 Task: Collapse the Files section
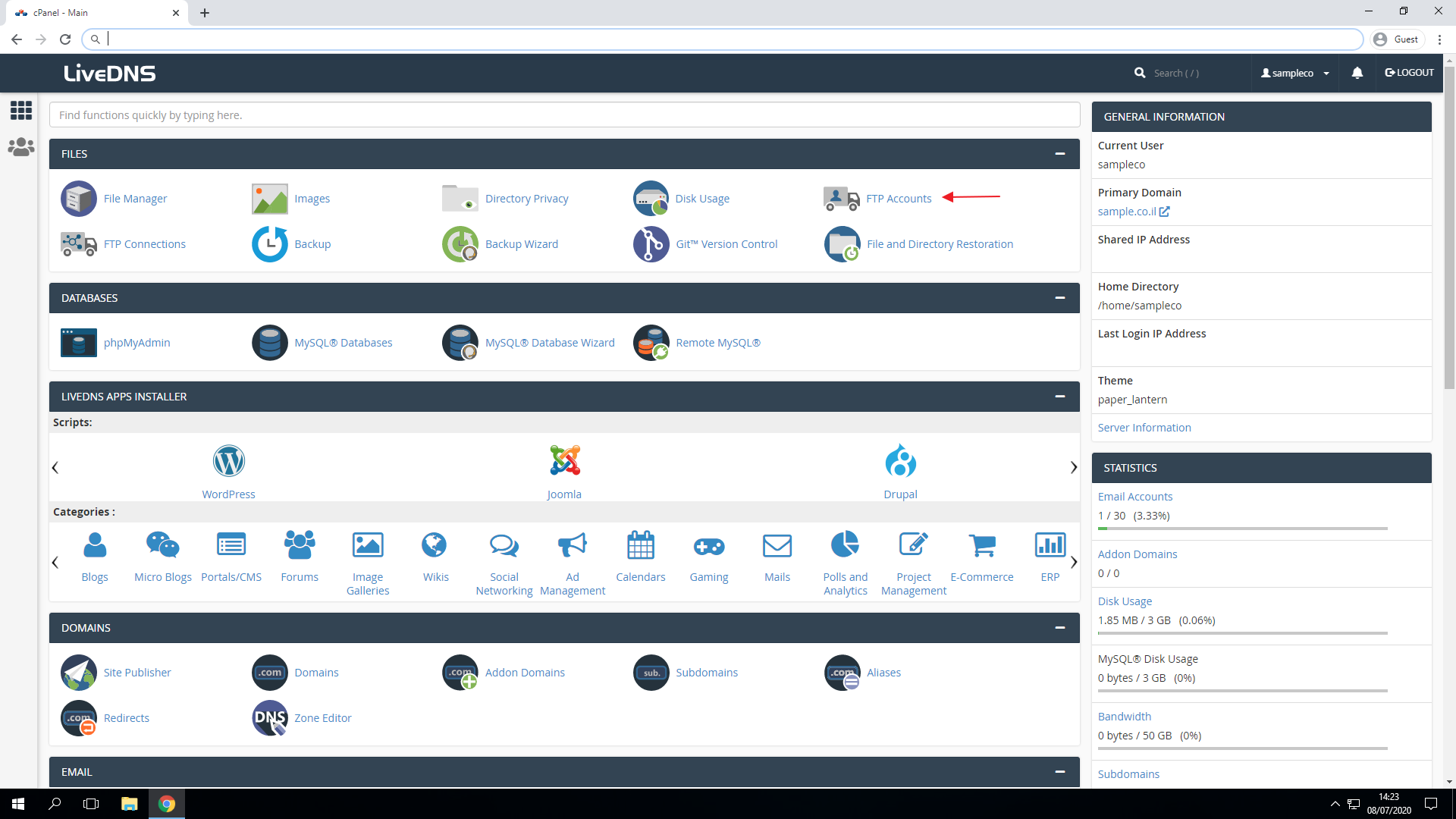(x=1060, y=154)
